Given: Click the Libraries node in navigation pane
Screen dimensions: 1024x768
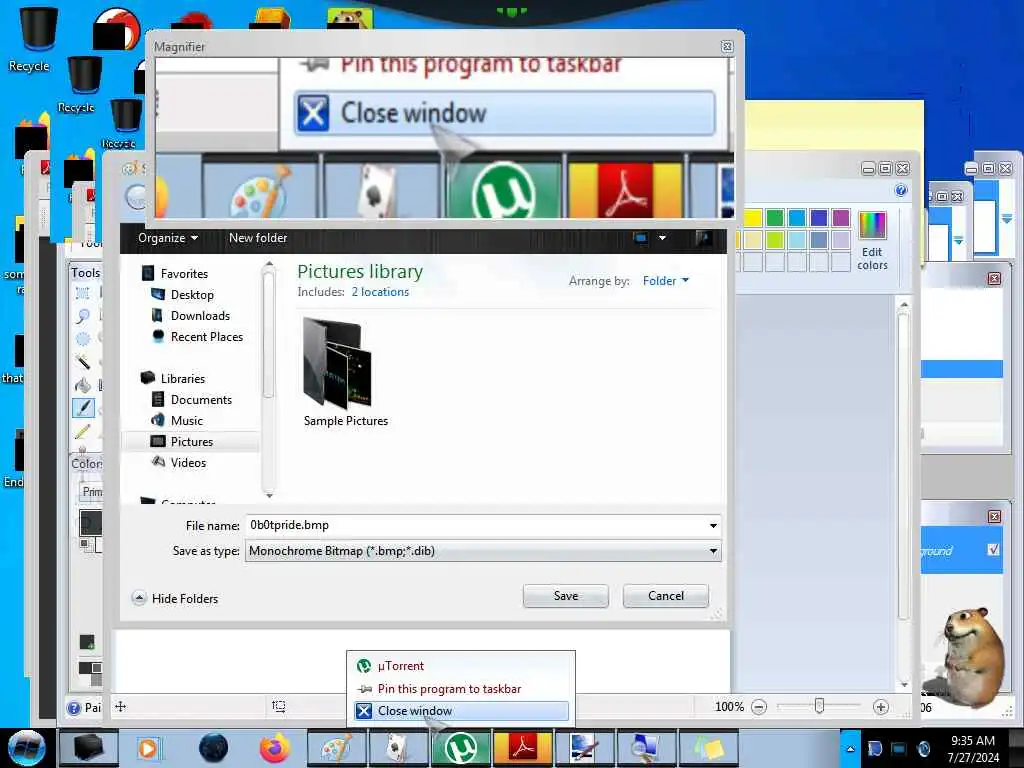Looking at the screenshot, I should point(173,379).
